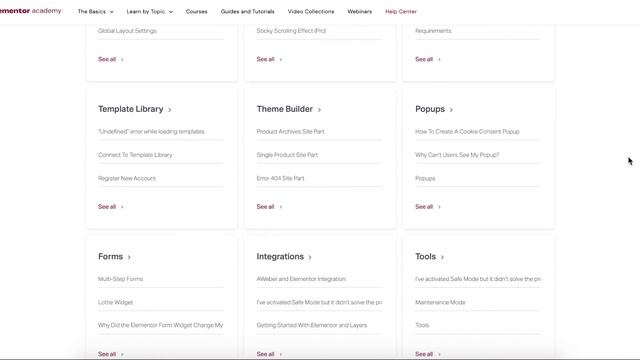
Task: Open Safe Mode article in Tools card
Action: click(478, 279)
